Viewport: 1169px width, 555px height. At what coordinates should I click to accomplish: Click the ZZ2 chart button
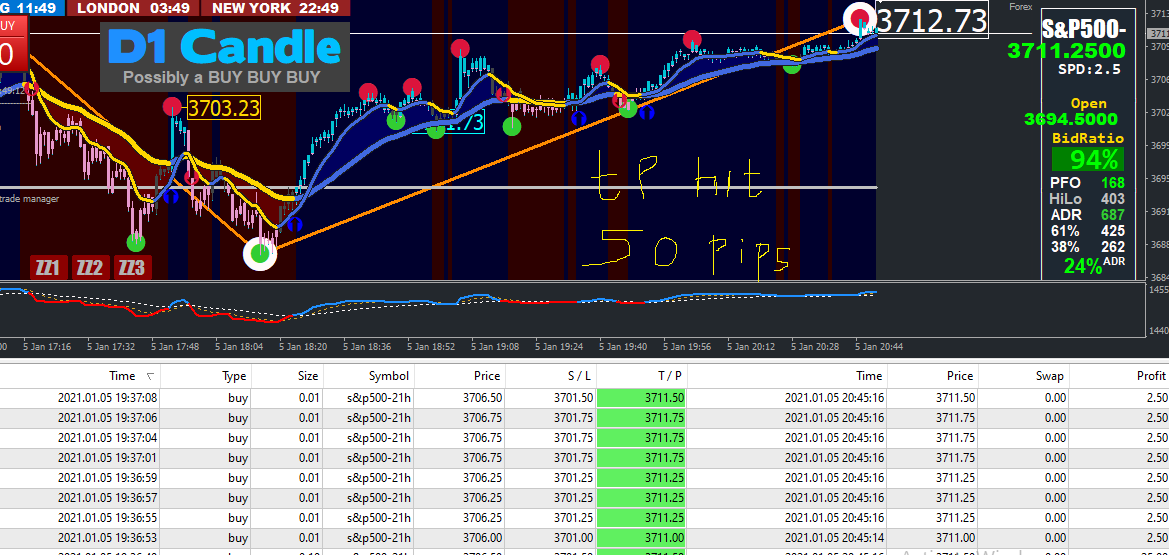point(91,267)
